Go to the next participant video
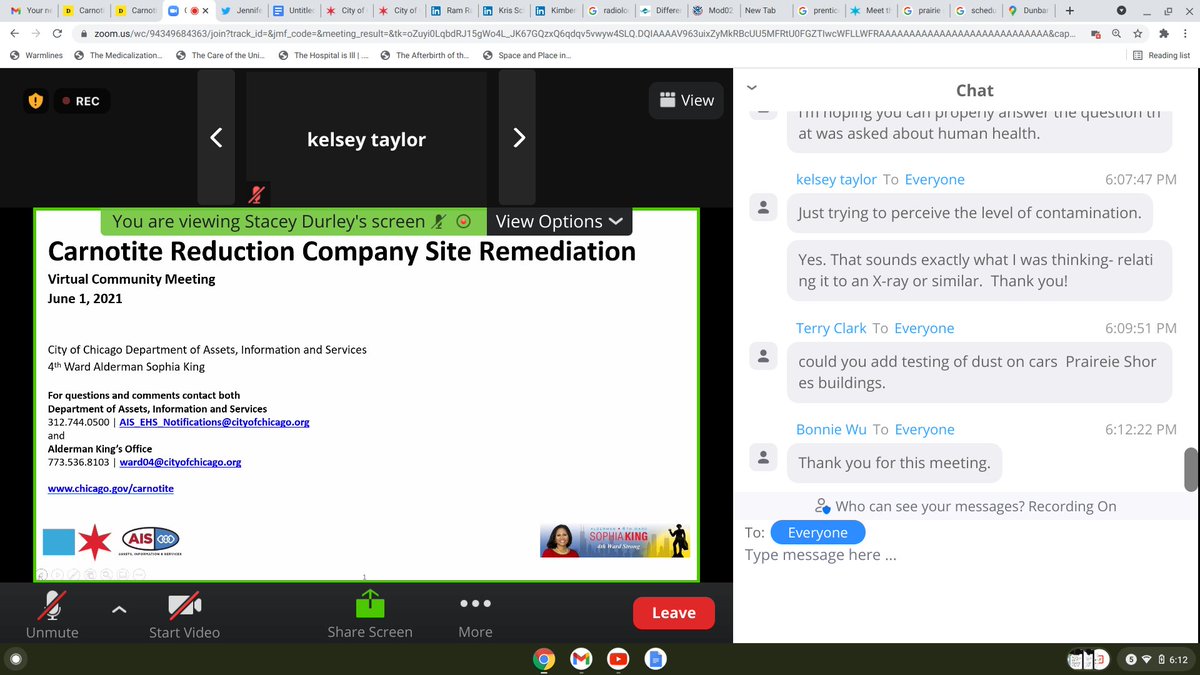1200x675 pixels. (518, 138)
